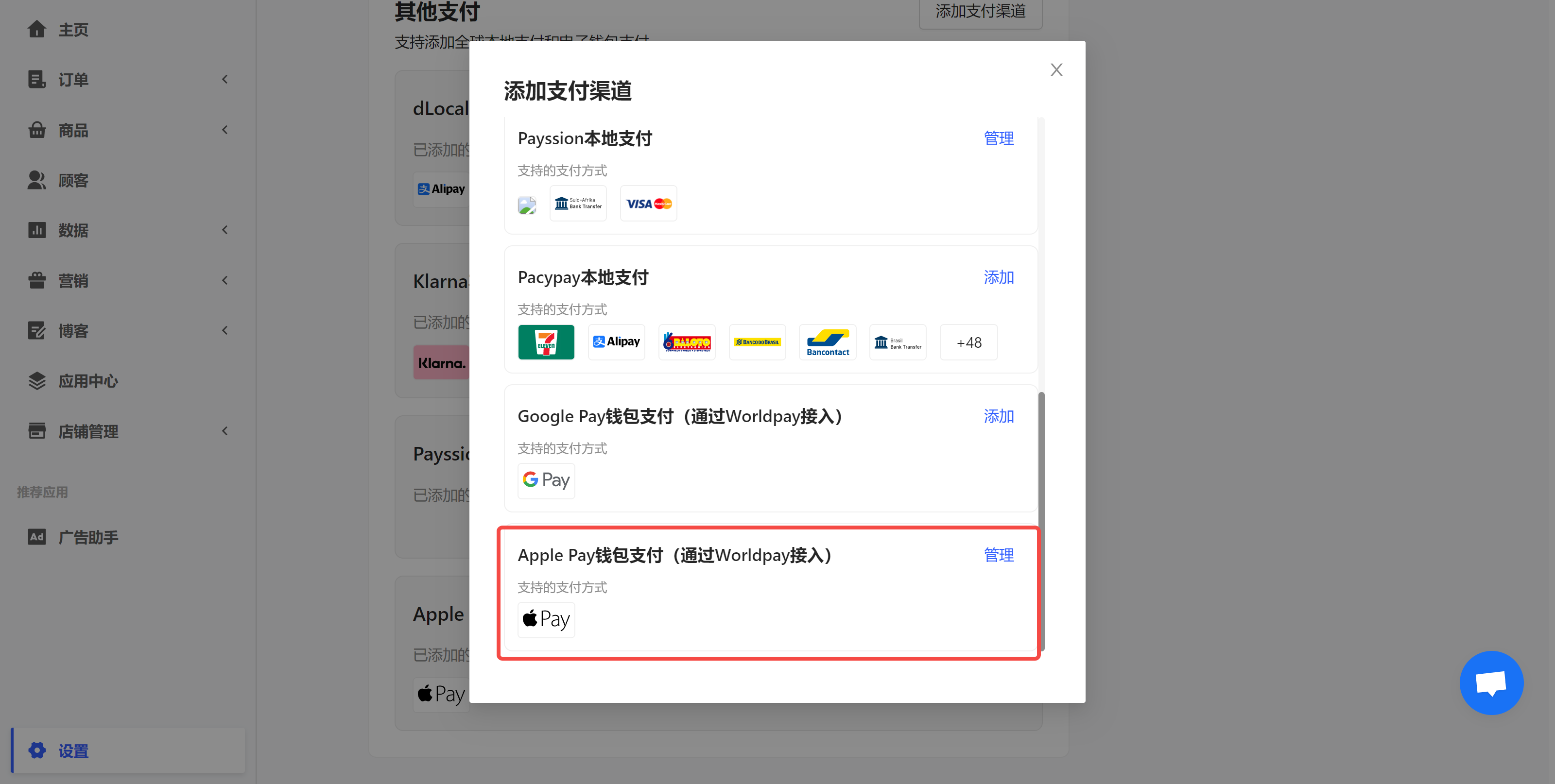Image resolution: width=1555 pixels, height=784 pixels.
Task: Open 应用中心 in the sidebar
Action: (88, 381)
